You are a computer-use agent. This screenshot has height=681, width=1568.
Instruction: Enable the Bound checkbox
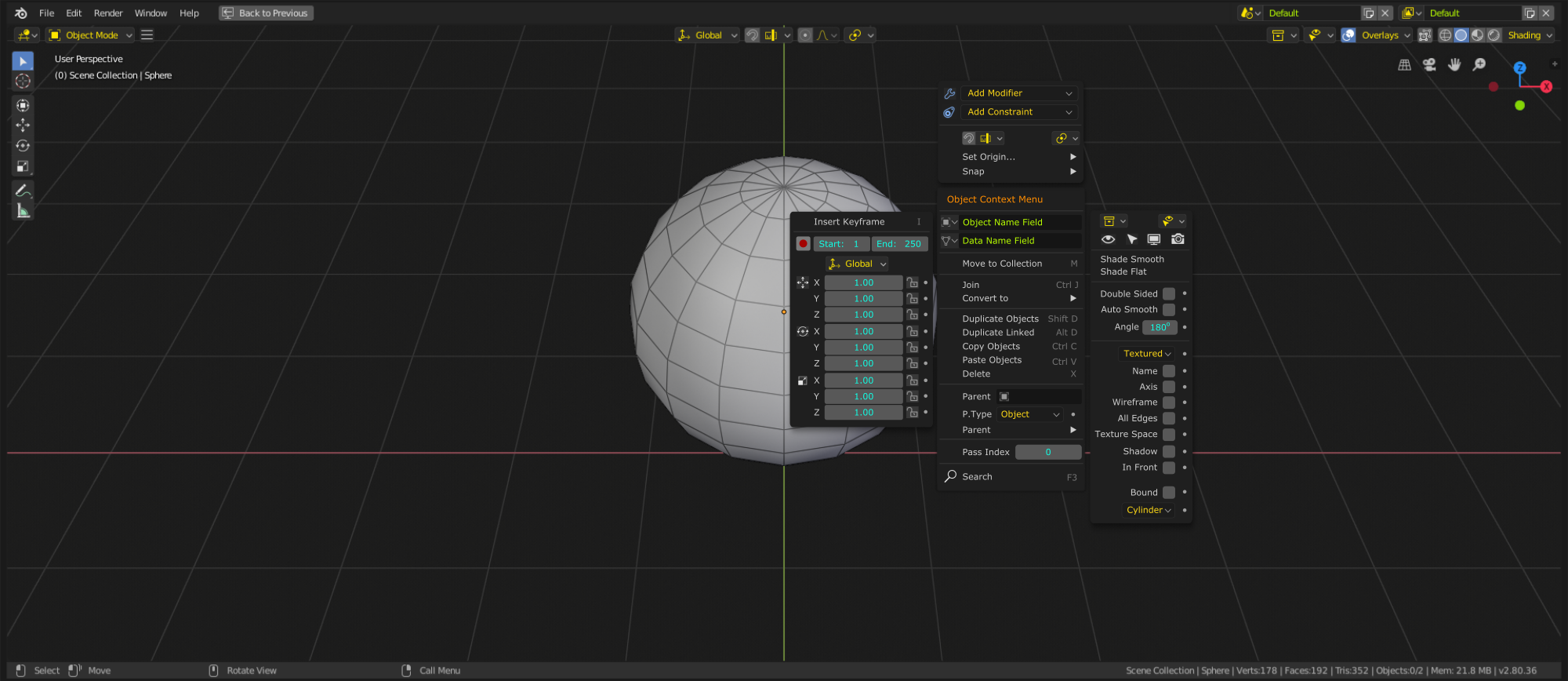pyautogui.click(x=1169, y=493)
